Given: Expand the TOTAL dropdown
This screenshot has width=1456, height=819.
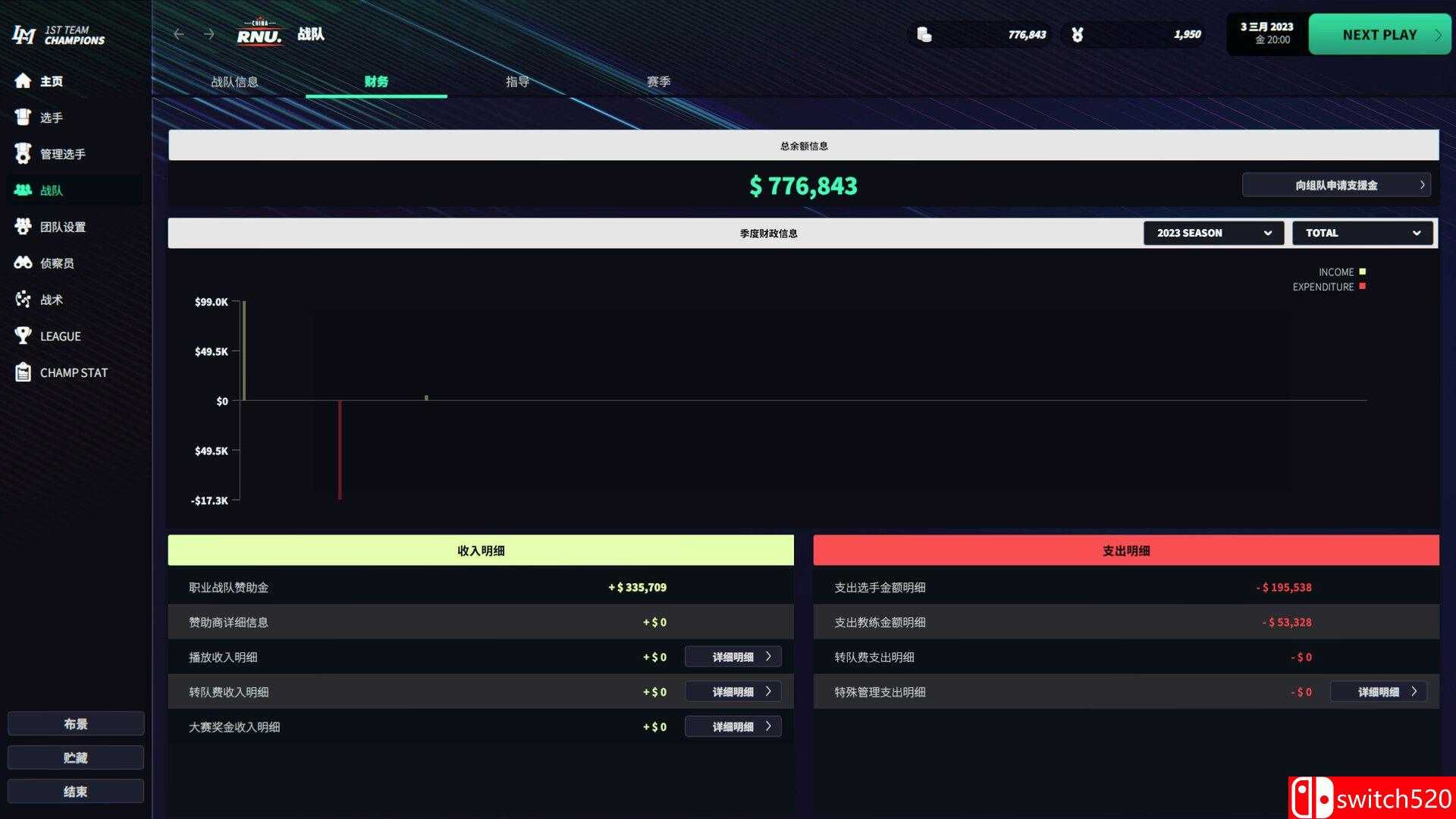Looking at the screenshot, I should click(x=1362, y=233).
